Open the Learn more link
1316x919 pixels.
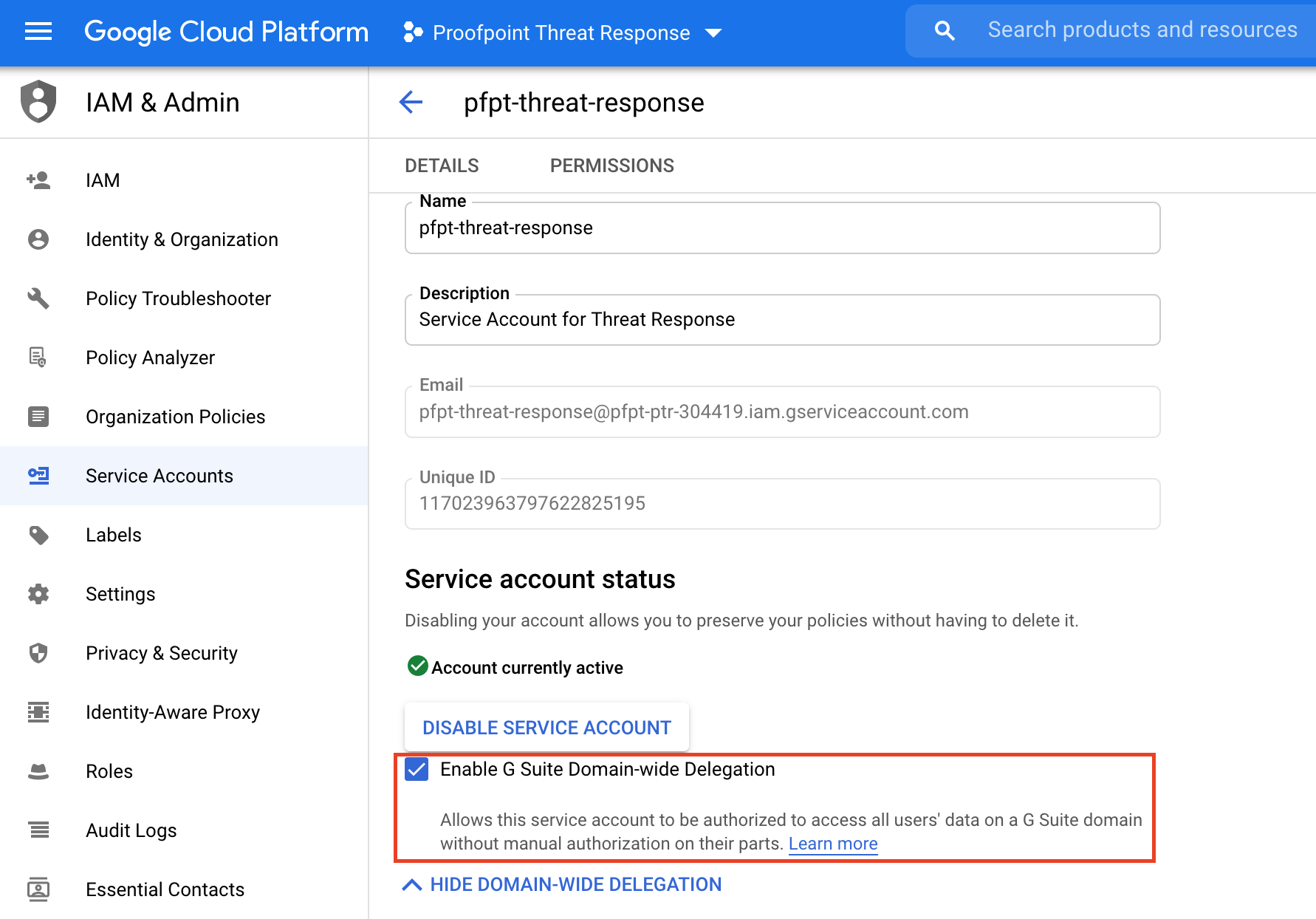832,844
